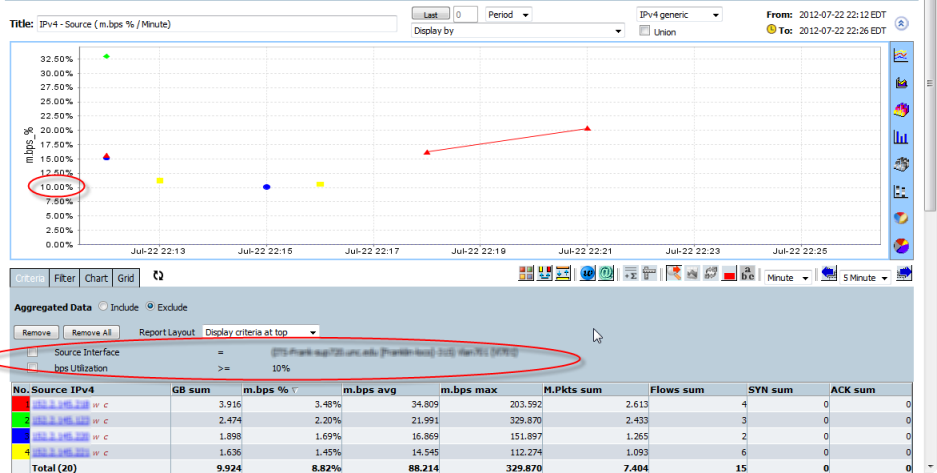Select the stacked bar chart icon
This screenshot has width=937, height=473.
pyautogui.click(x=901, y=191)
